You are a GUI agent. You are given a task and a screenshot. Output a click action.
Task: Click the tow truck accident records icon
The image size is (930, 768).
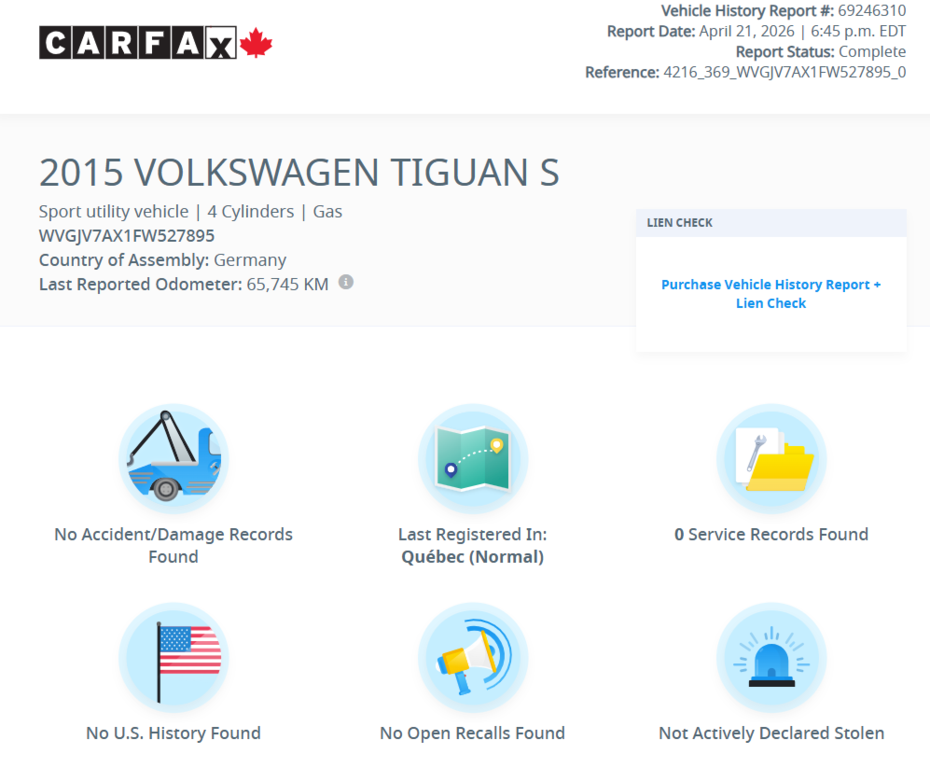click(x=173, y=458)
